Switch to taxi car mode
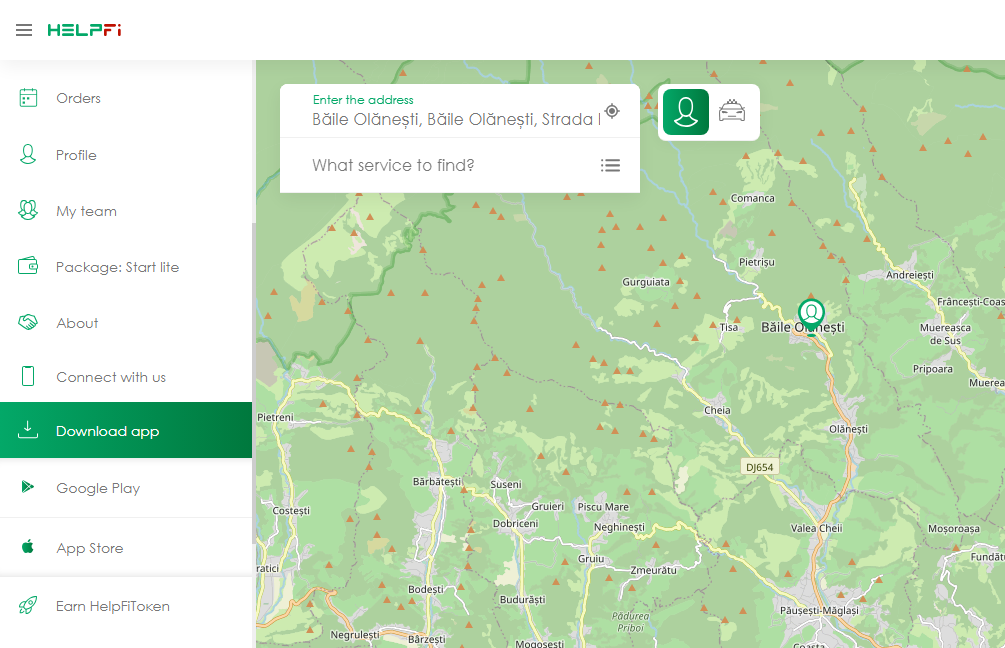This screenshot has width=1005, height=648. (x=732, y=111)
